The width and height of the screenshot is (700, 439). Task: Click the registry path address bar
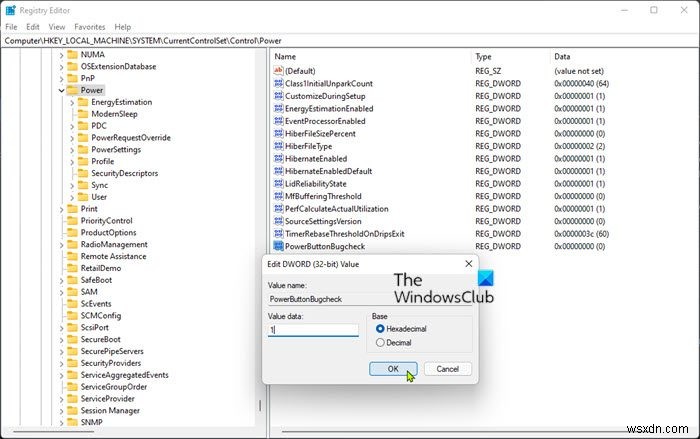click(350, 41)
